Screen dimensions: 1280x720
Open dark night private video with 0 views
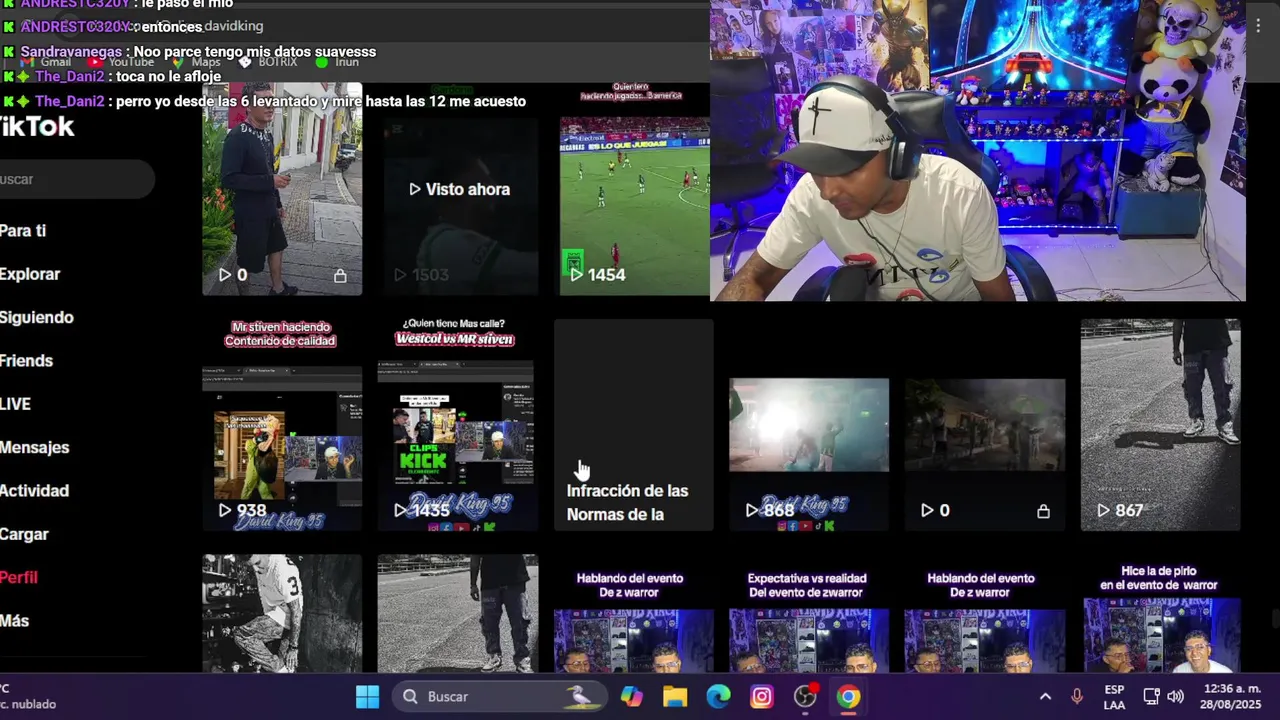(985, 425)
